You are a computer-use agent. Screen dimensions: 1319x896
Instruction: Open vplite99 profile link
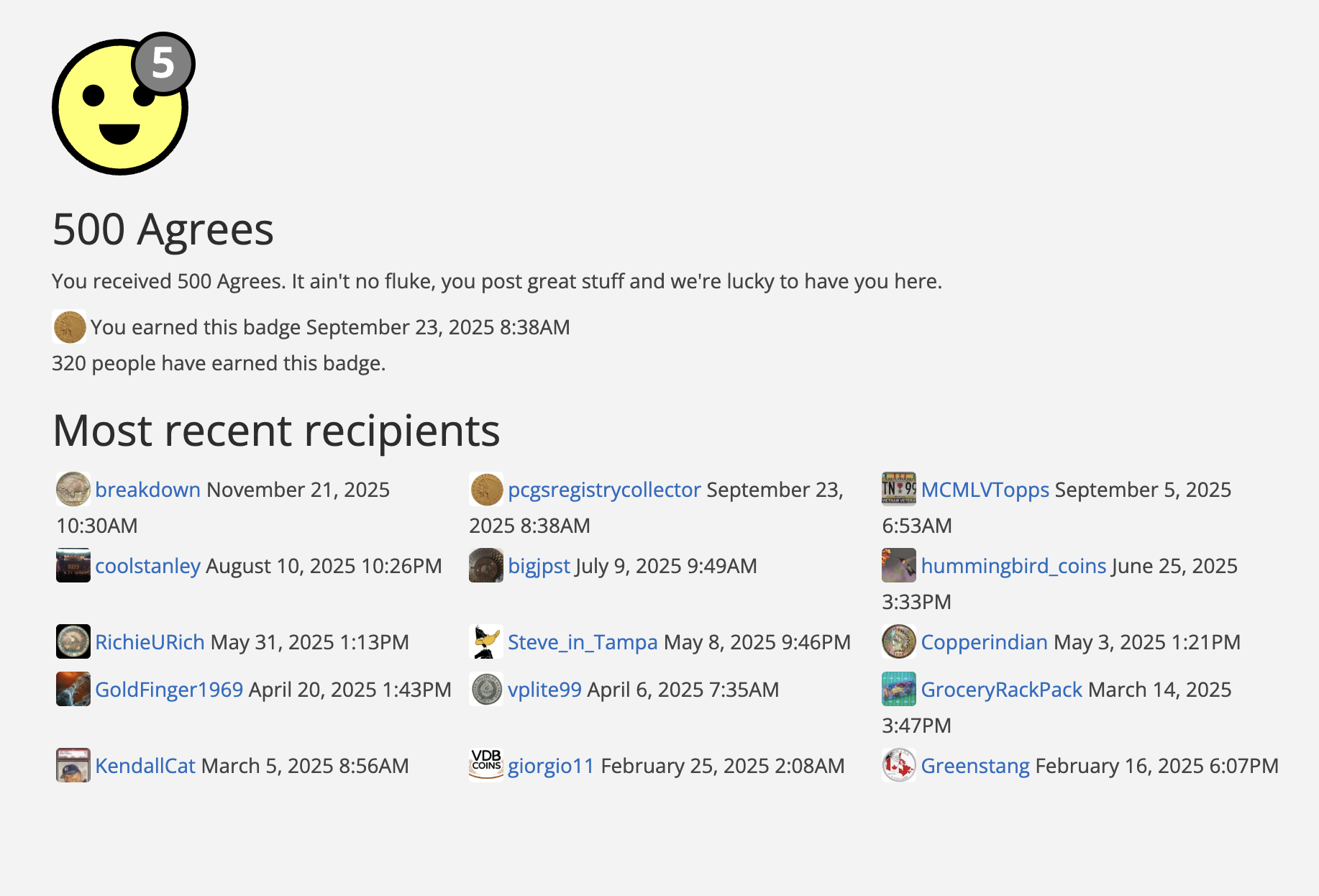point(544,690)
